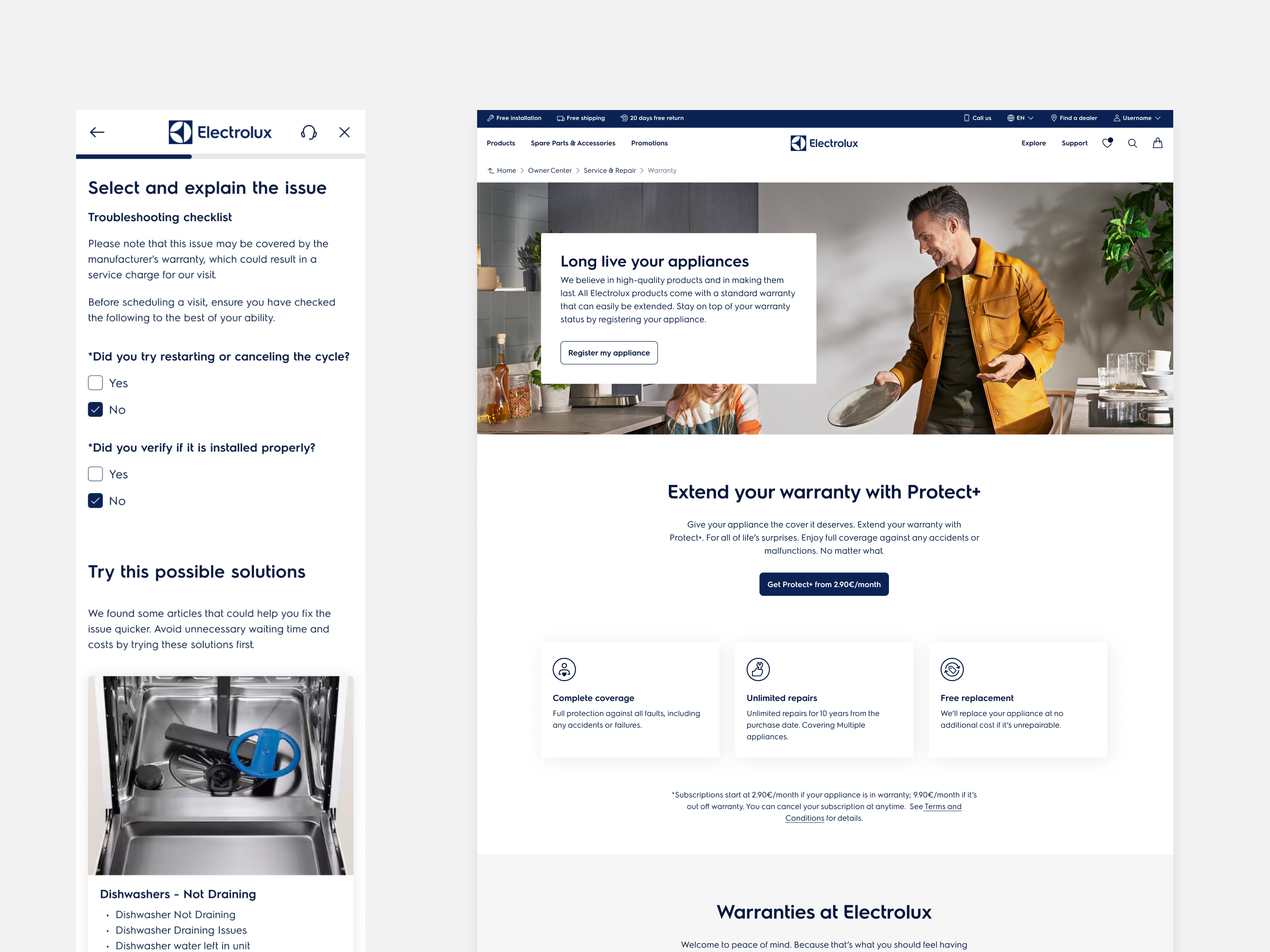Image resolution: width=1270 pixels, height=952 pixels.
Task: Open Spare Parts & Accessories menu
Action: [x=573, y=144]
